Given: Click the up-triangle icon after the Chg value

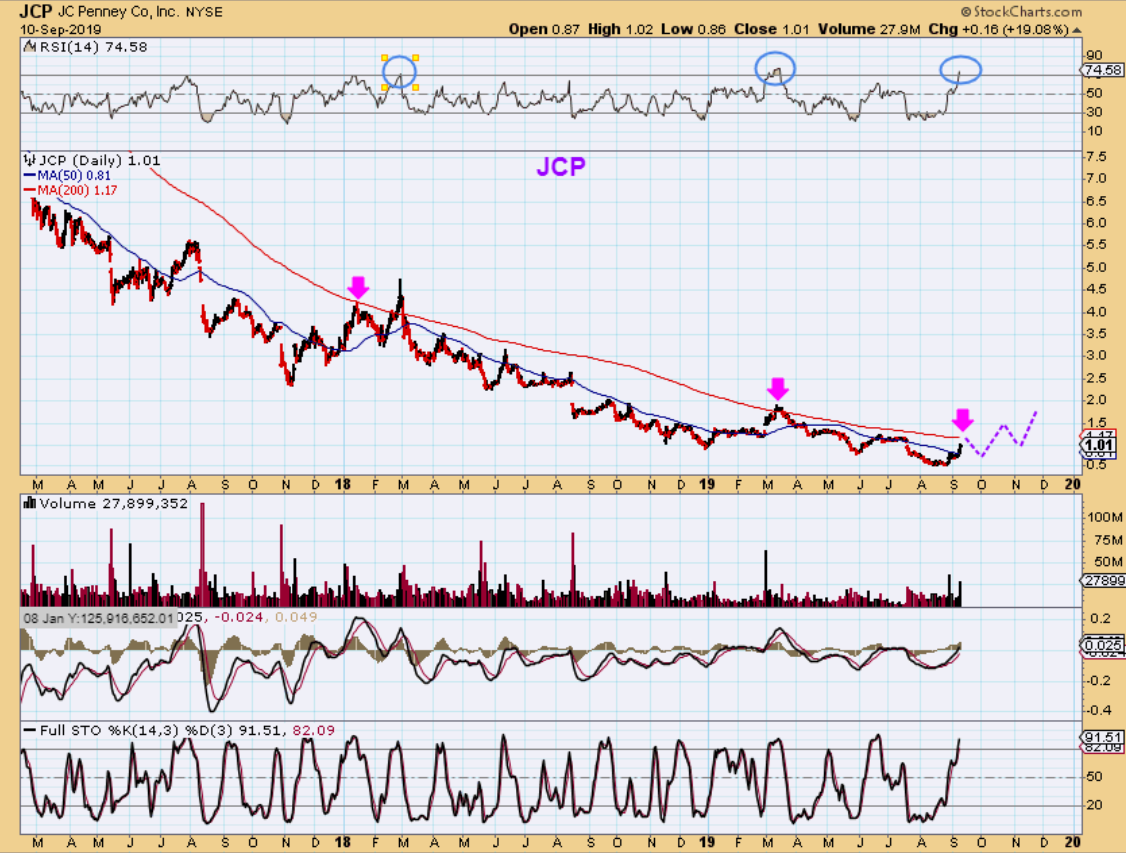Looking at the screenshot, I should pyautogui.click(x=1076, y=30).
